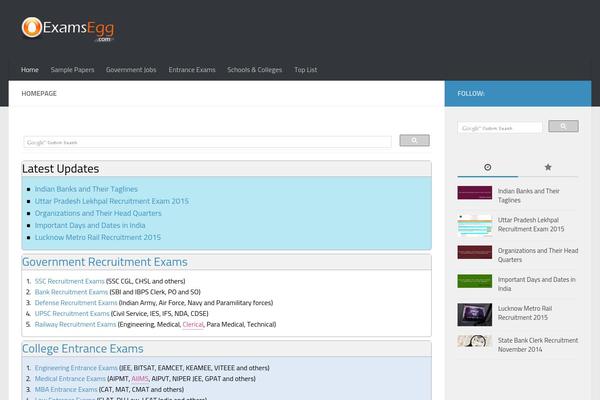The image size is (600, 400).
Task: Open State Bank Clerk Recruitment November 2014
Action: click(538, 345)
